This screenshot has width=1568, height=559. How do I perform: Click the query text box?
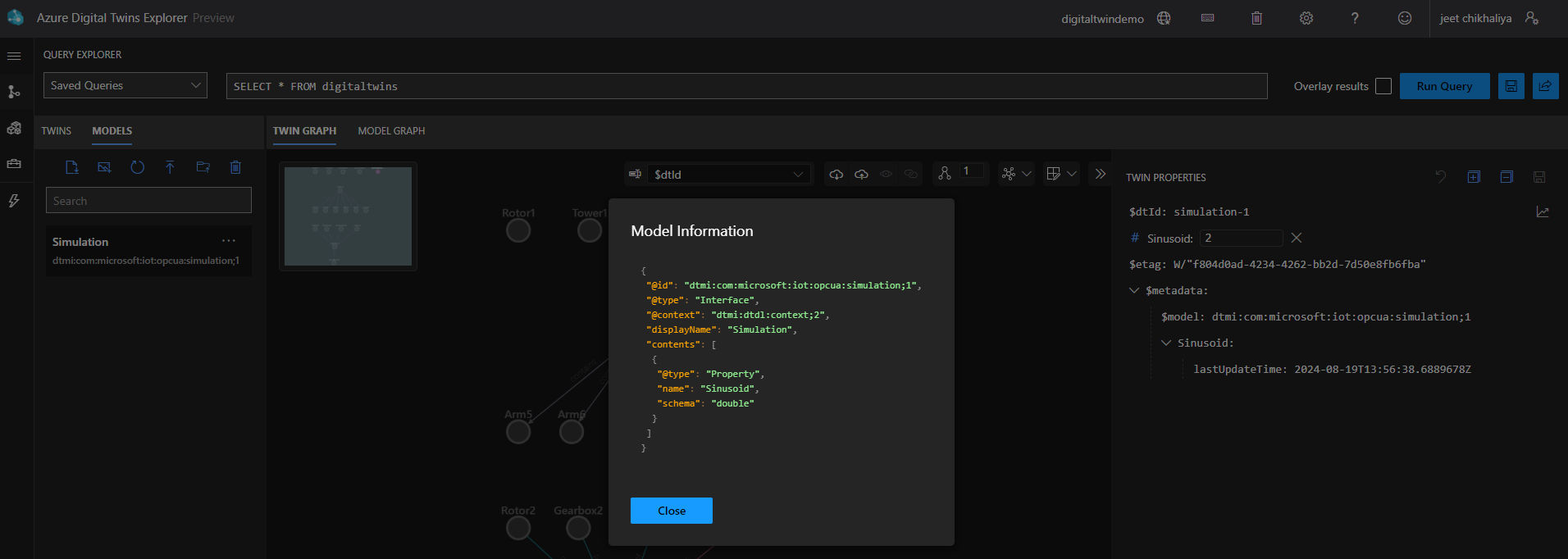pos(746,86)
